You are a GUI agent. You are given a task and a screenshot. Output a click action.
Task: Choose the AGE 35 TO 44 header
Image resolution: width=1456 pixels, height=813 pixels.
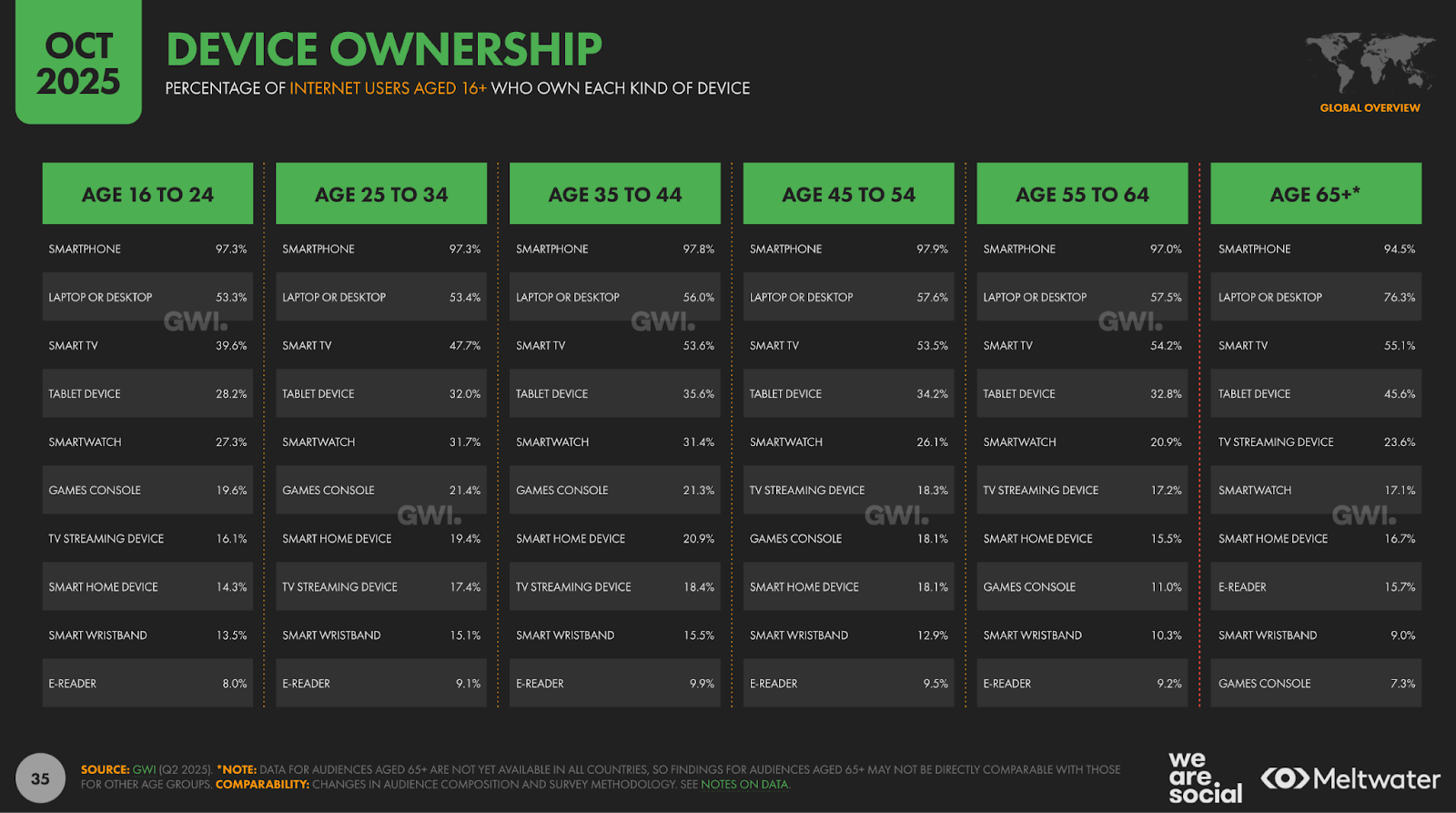click(x=614, y=194)
